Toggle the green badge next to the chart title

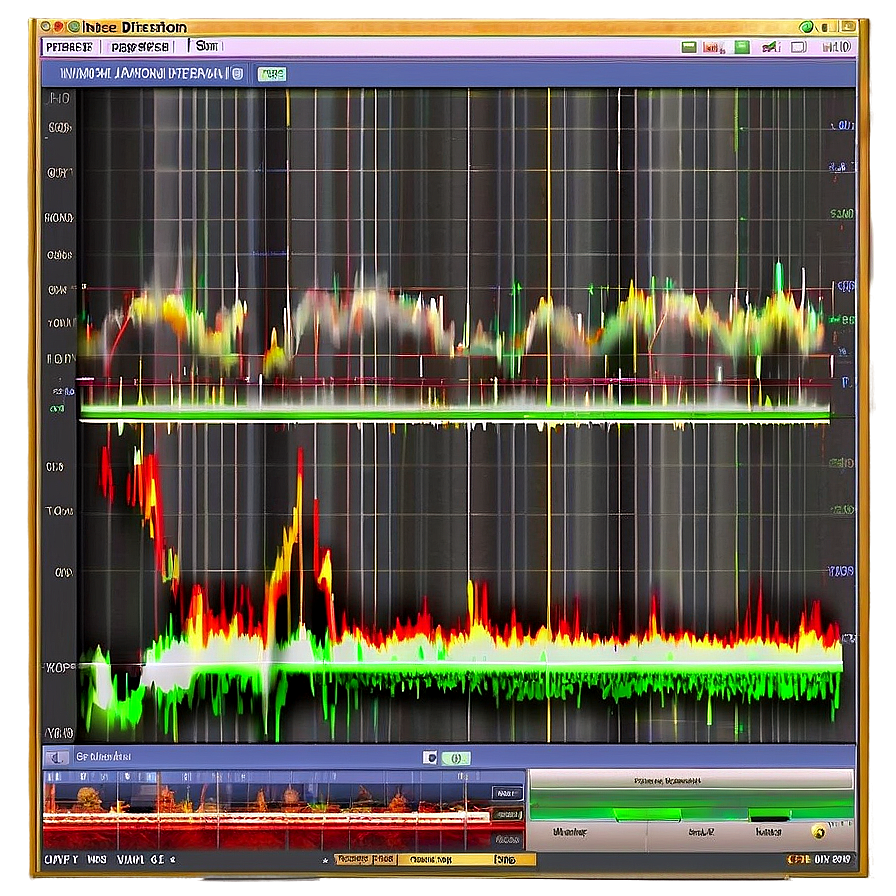[x=272, y=73]
